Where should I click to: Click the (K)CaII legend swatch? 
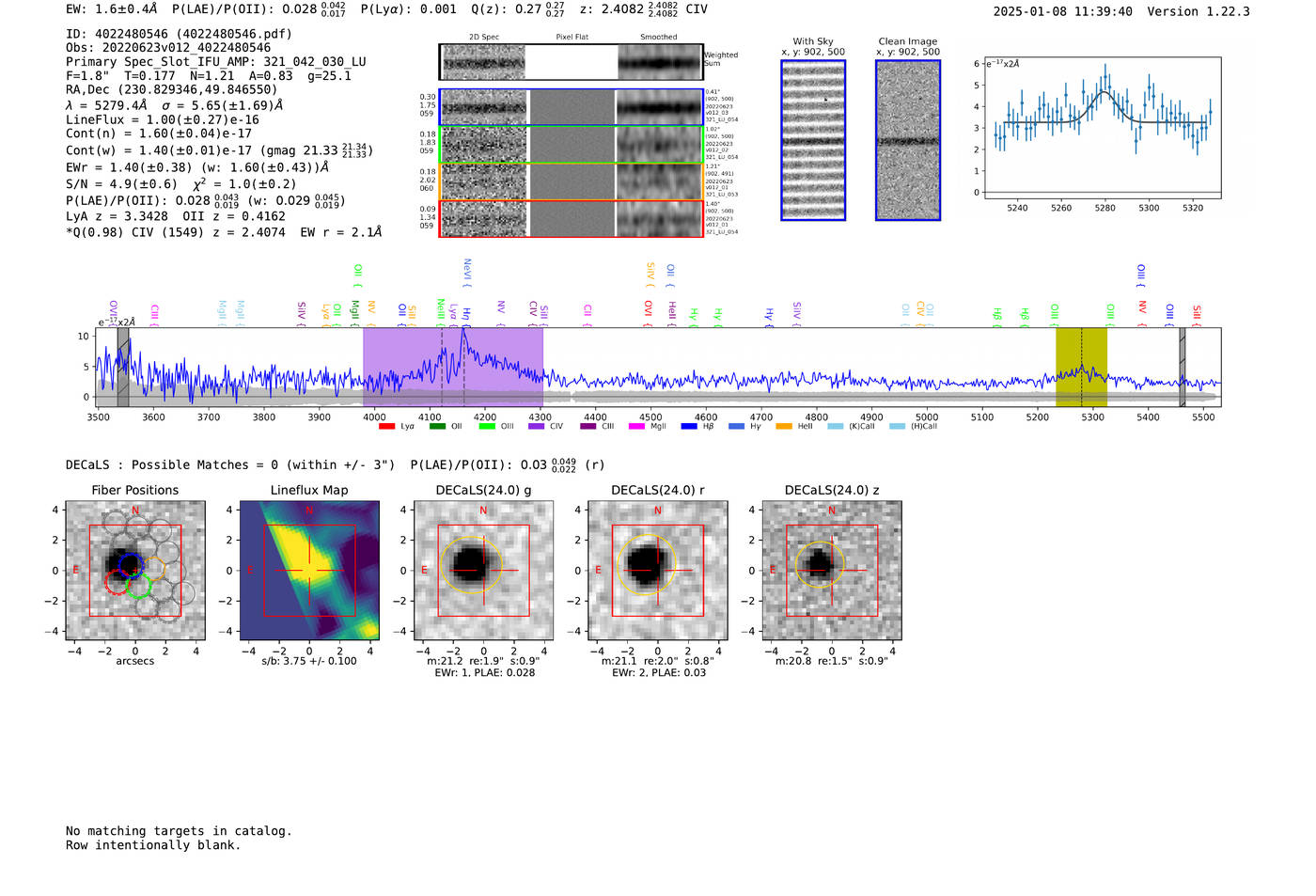[x=835, y=427]
